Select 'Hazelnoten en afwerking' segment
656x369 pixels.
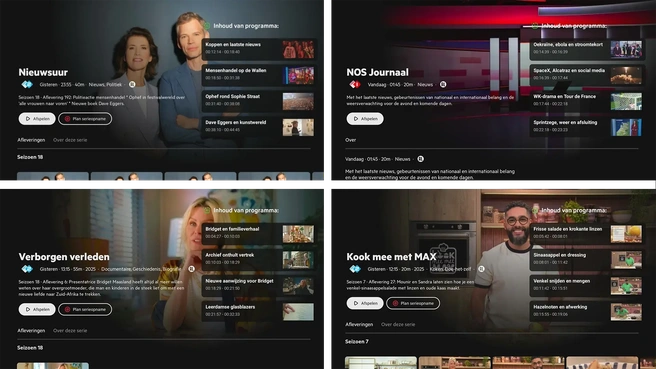587,312
